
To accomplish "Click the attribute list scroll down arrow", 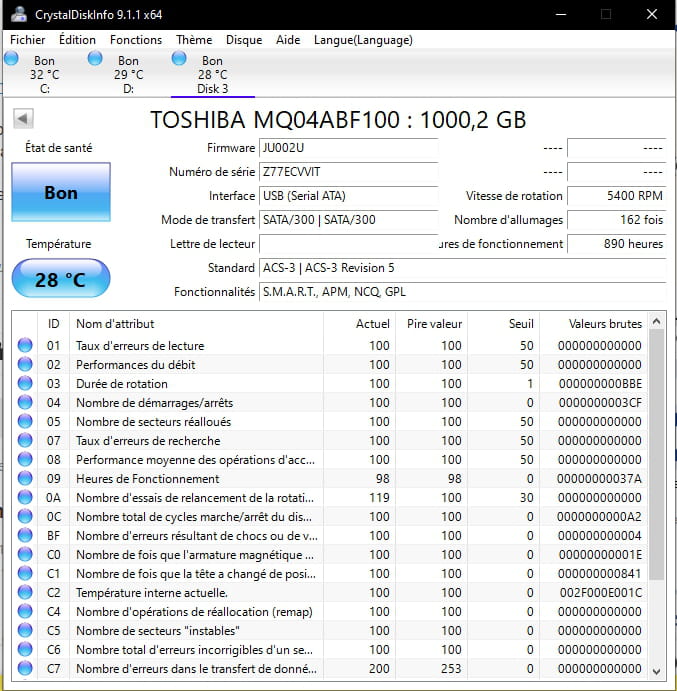I will pyautogui.click(x=656, y=671).
